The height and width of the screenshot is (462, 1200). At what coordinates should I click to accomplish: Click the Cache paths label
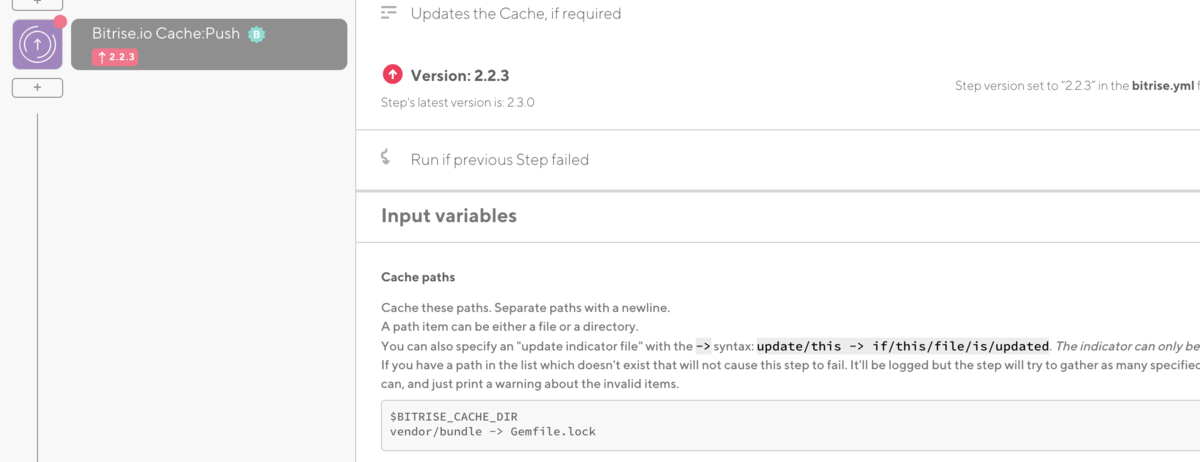pyautogui.click(x=418, y=277)
